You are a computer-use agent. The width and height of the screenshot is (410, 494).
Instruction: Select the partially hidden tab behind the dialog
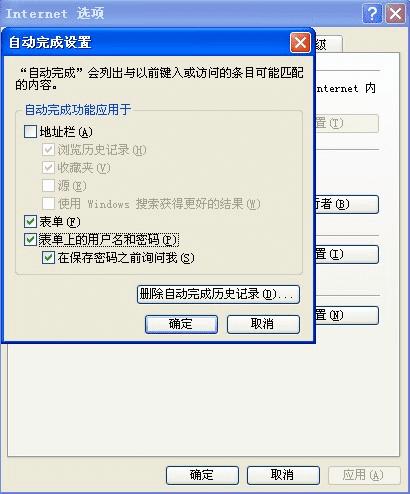pyautogui.click(x=329, y=44)
